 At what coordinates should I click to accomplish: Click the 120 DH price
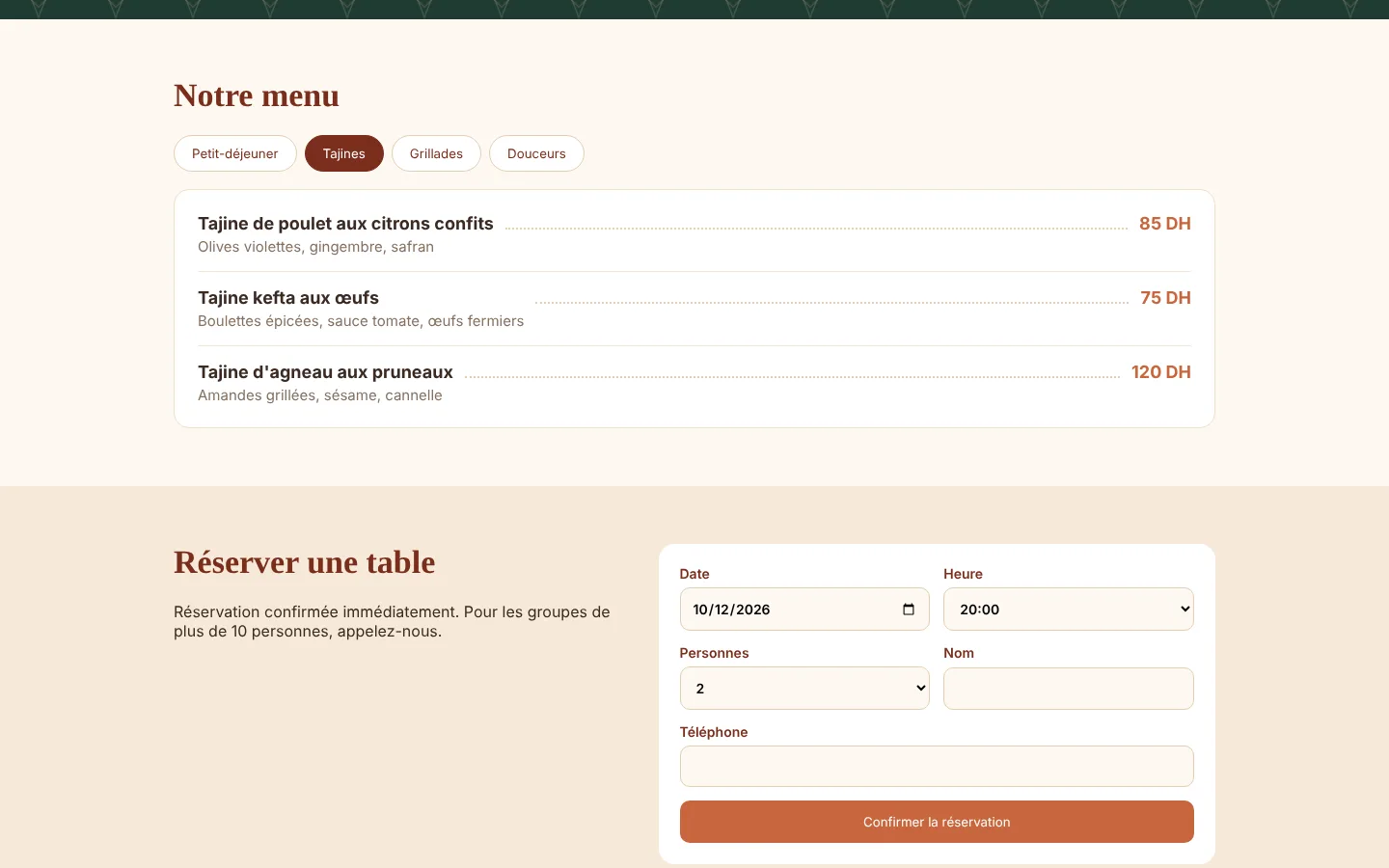[1161, 372]
